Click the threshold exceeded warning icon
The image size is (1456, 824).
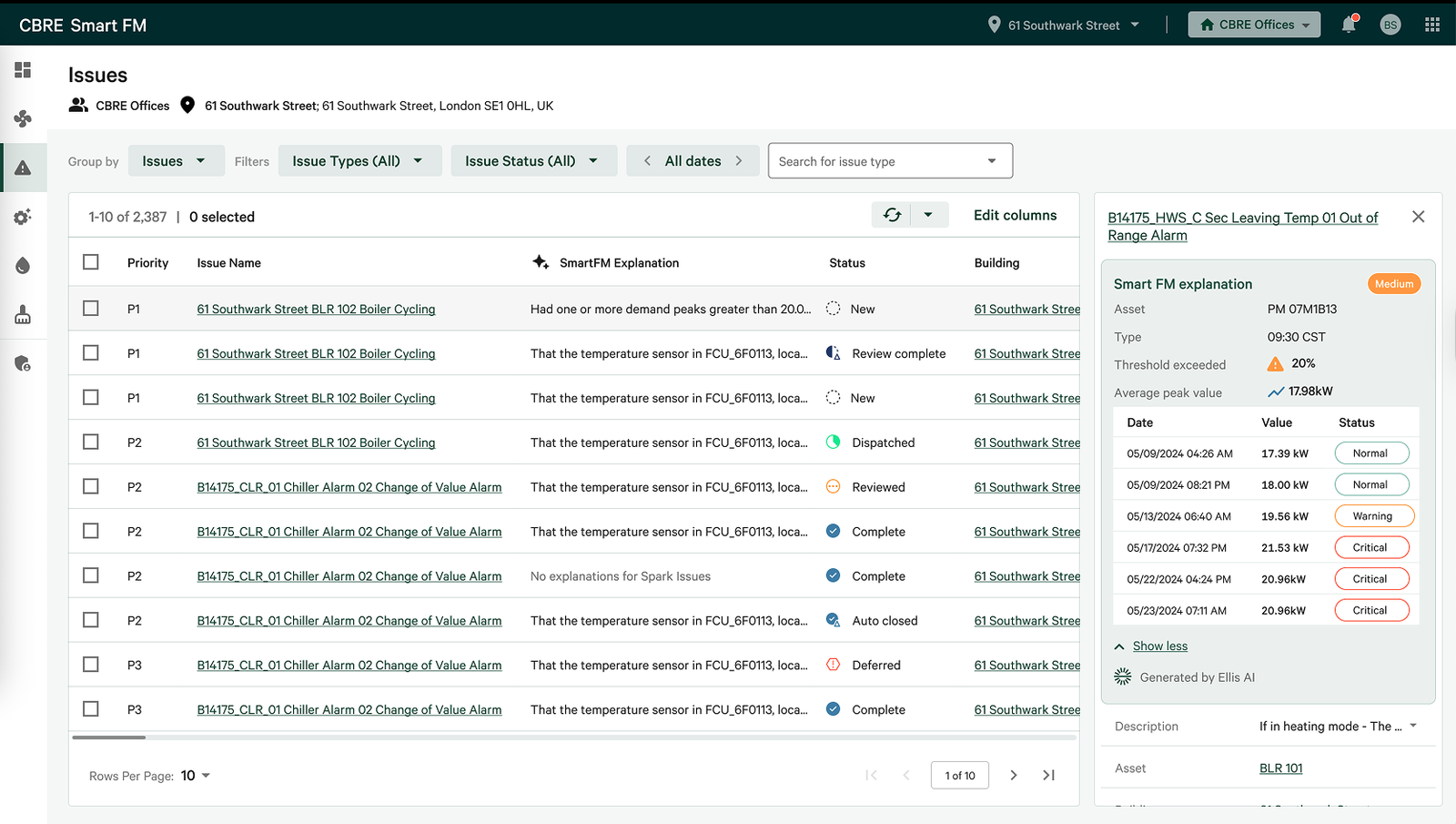(1276, 364)
